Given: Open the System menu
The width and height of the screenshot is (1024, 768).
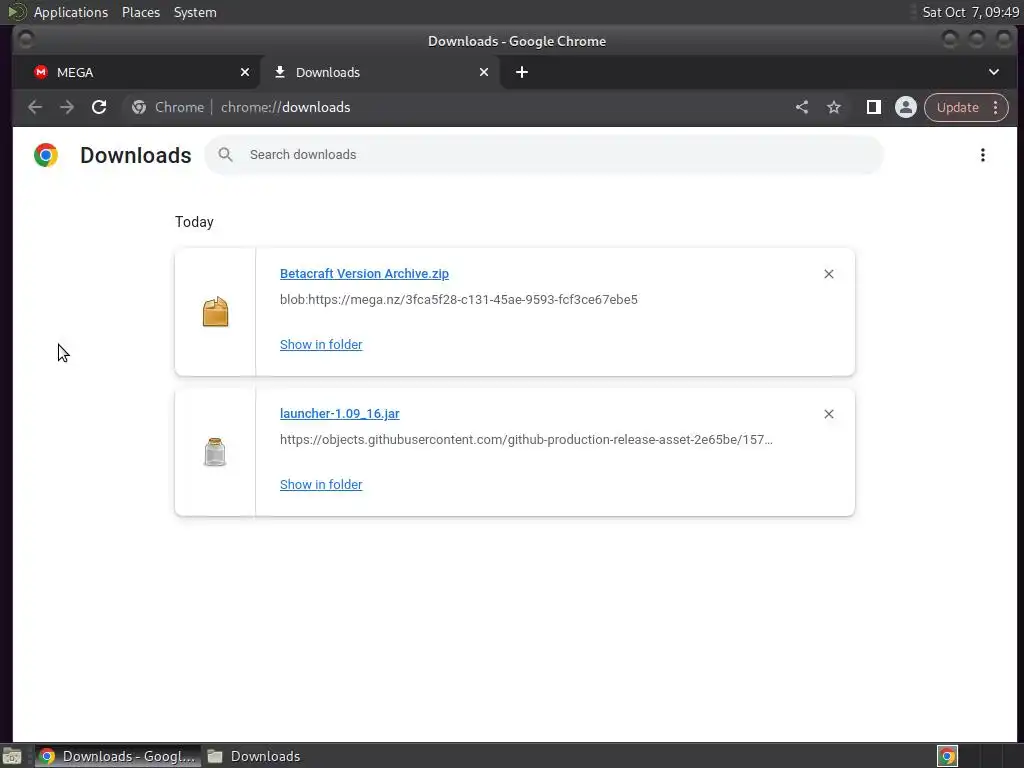Looking at the screenshot, I should click(195, 12).
